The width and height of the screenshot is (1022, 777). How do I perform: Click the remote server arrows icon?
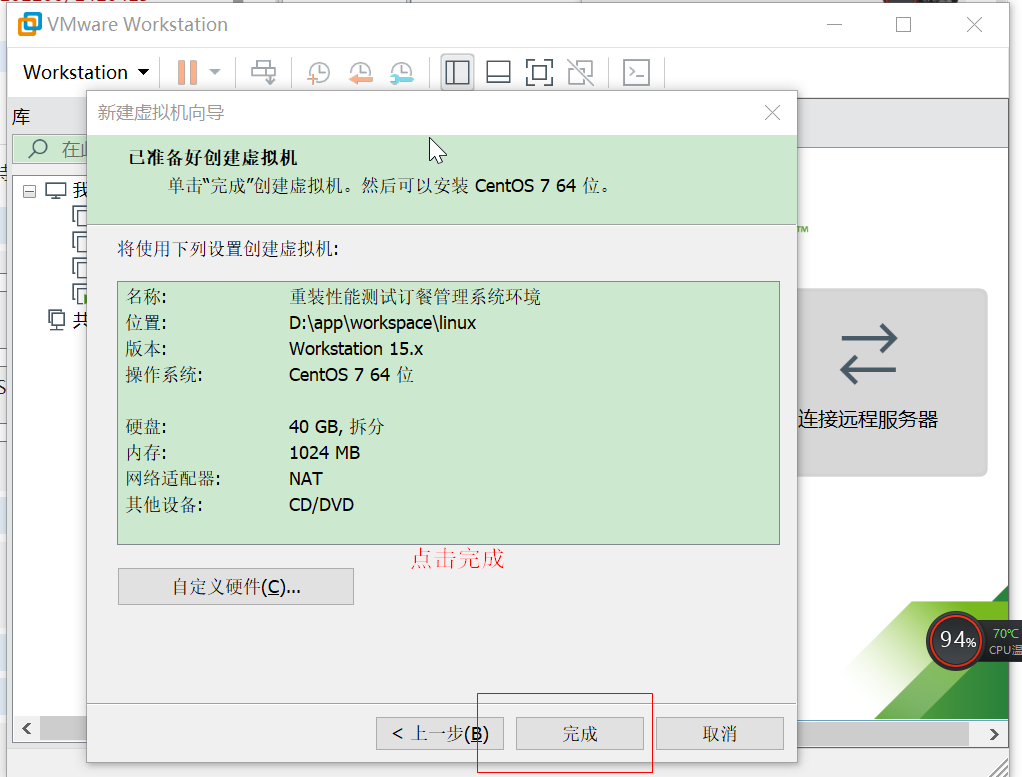click(868, 354)
